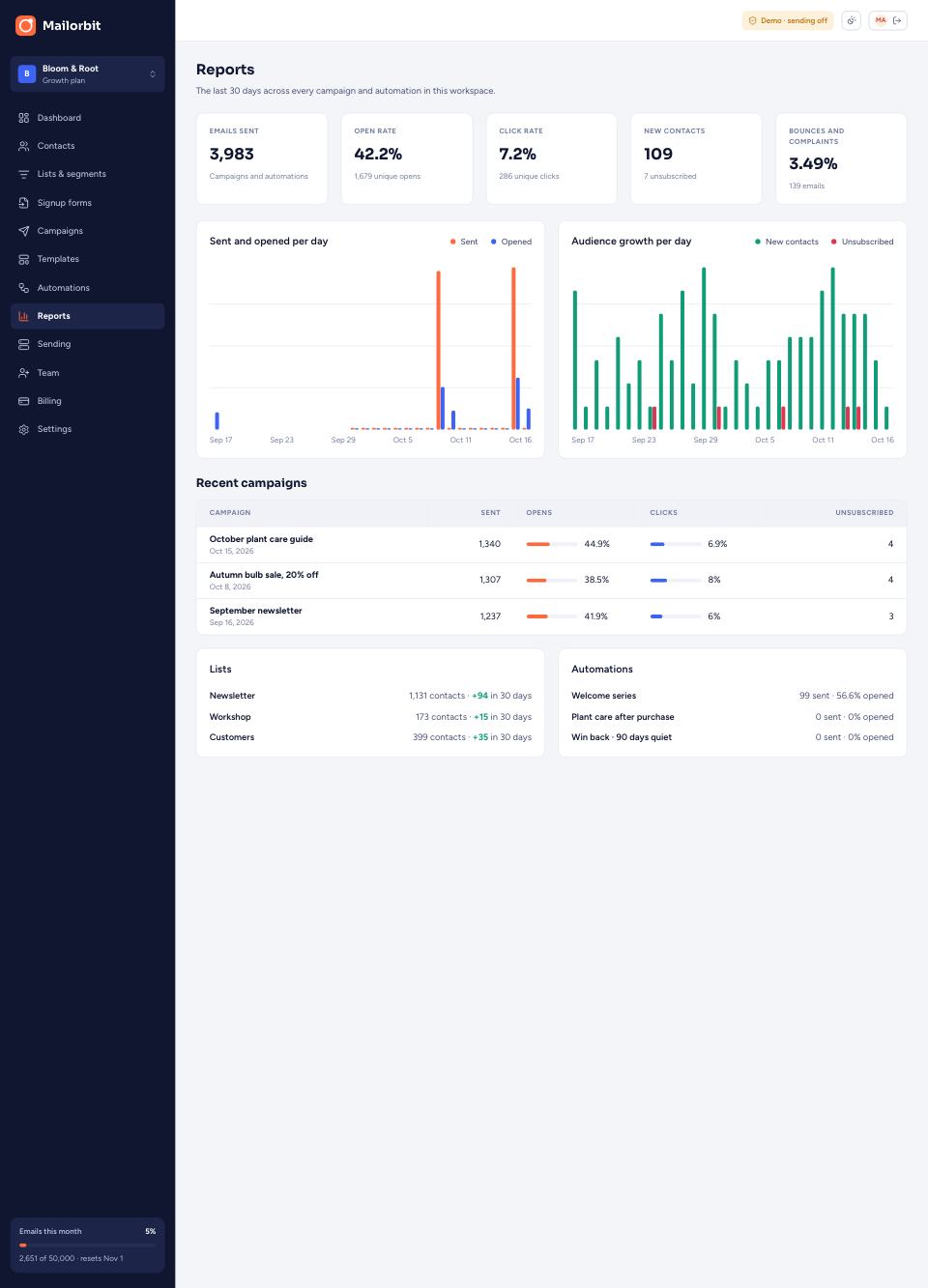Click the Settings gear icon
This screenshot has width=928, height=1288.
[x=24, y=429]
